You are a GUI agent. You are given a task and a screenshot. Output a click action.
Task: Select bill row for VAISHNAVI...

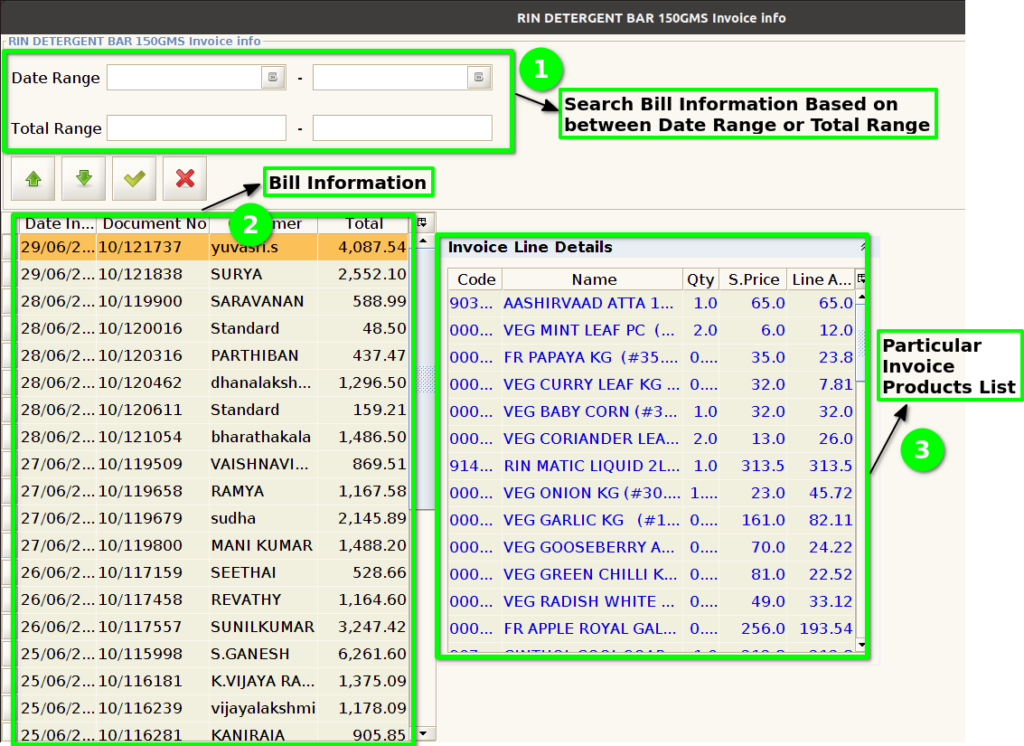tap(214, 464)
